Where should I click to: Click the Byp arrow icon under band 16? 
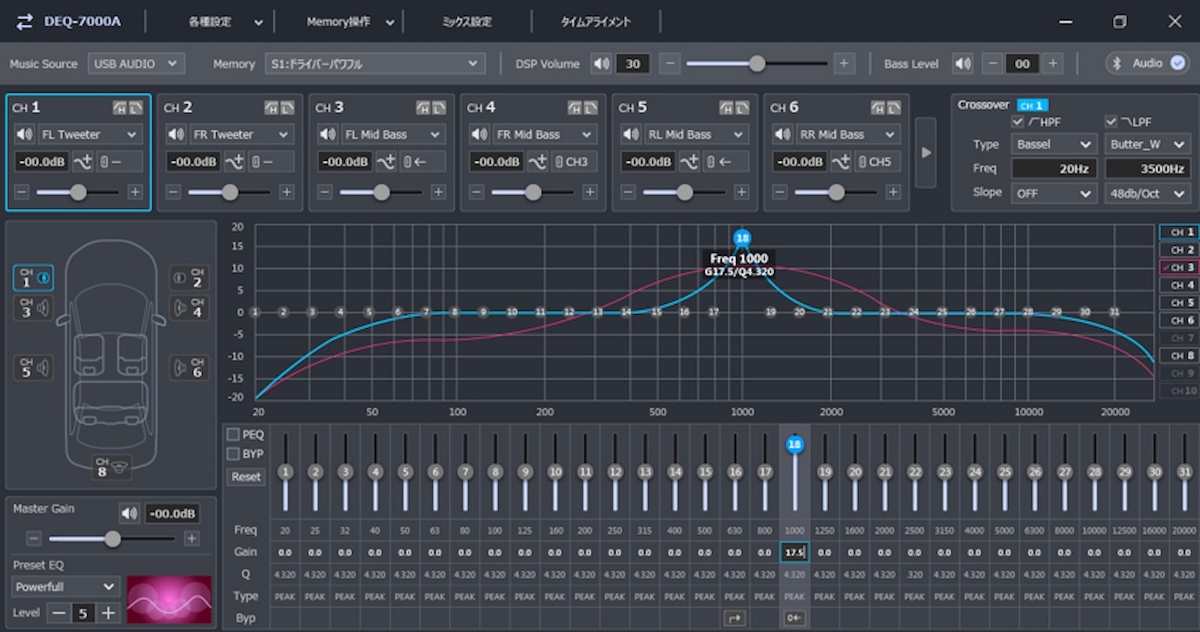click(735, 618)
